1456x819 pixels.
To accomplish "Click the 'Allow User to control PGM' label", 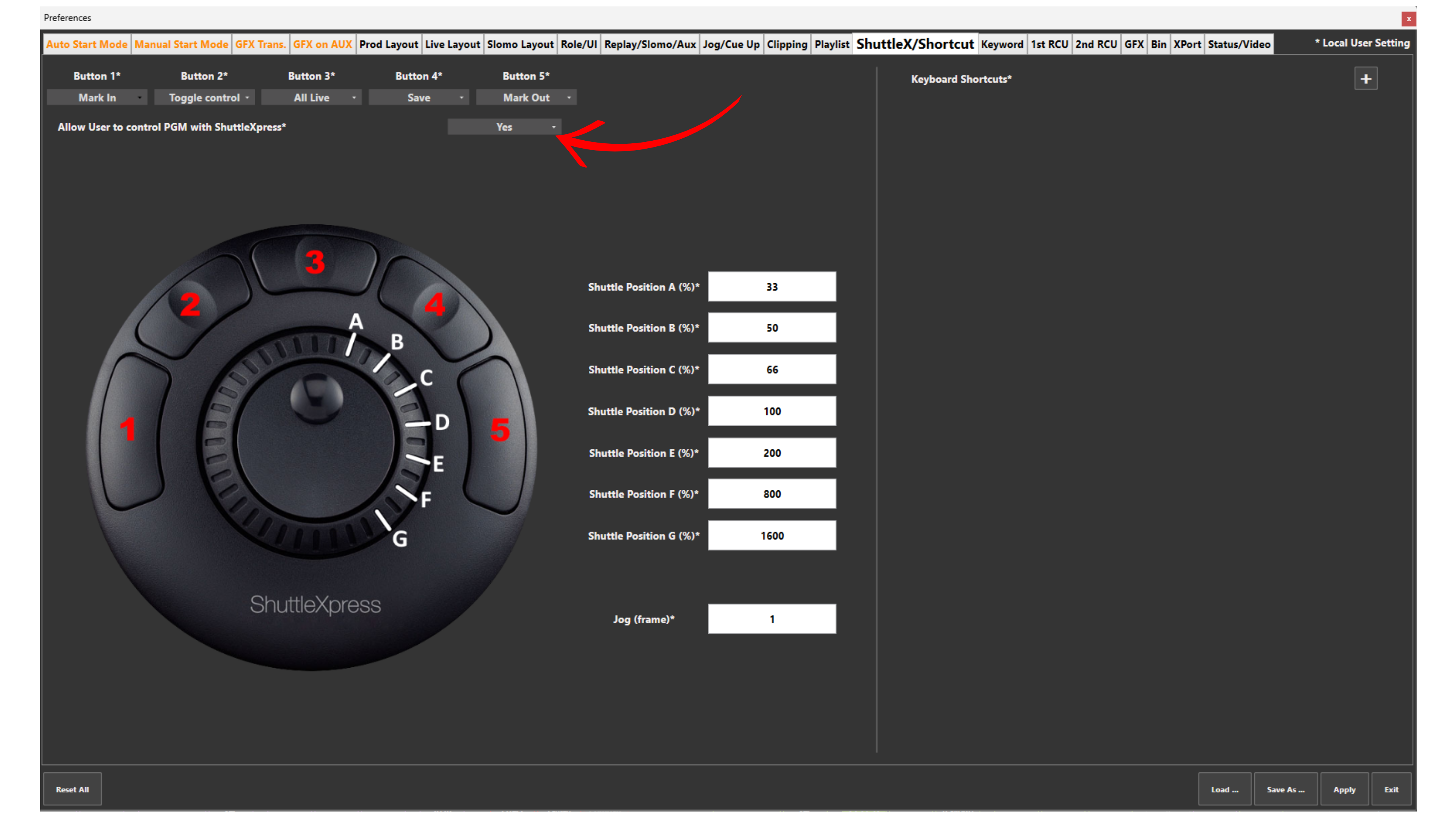I will pos(172,127).
